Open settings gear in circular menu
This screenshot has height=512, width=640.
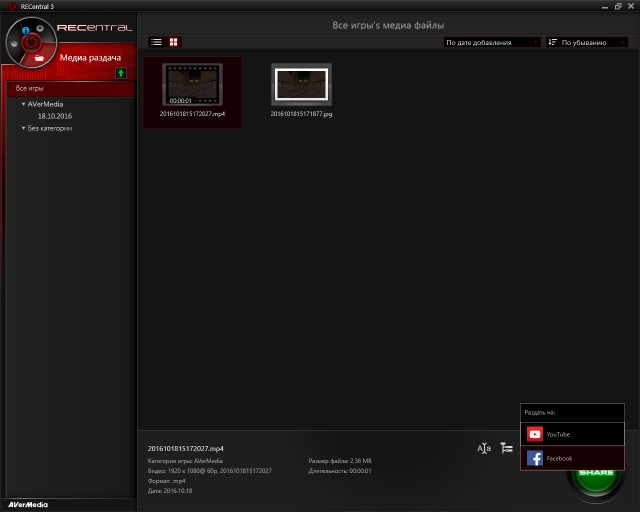(x=39, y=30)
